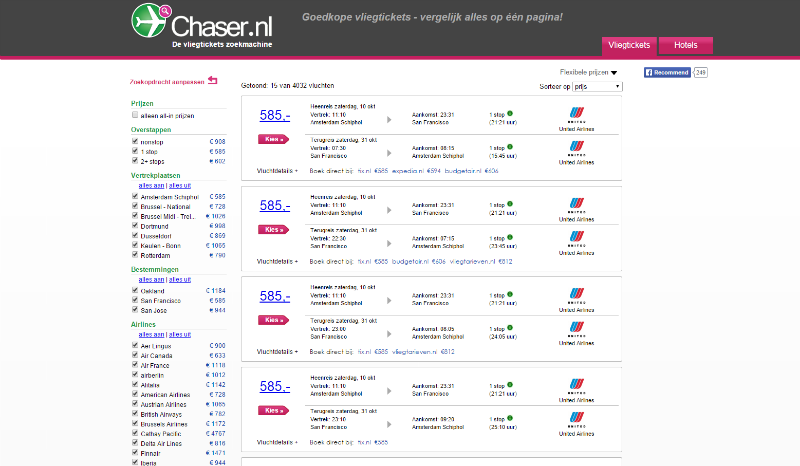Click alles uit under Vertrekplaatsen
Screen dimensions: 800x466
point(180,186)
